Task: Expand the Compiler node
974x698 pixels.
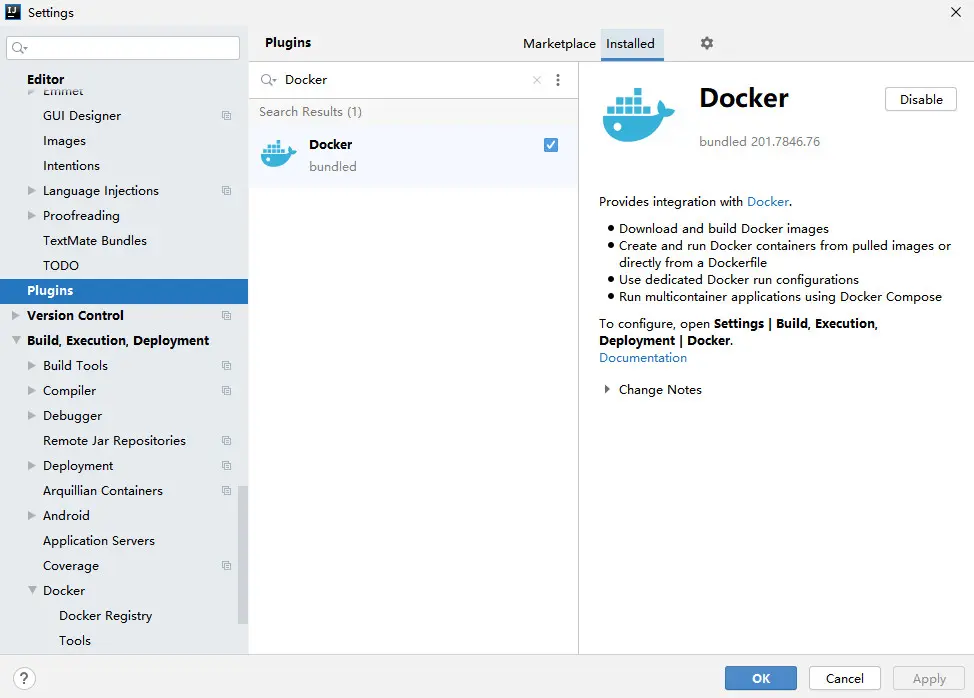Action: point(32,391)
